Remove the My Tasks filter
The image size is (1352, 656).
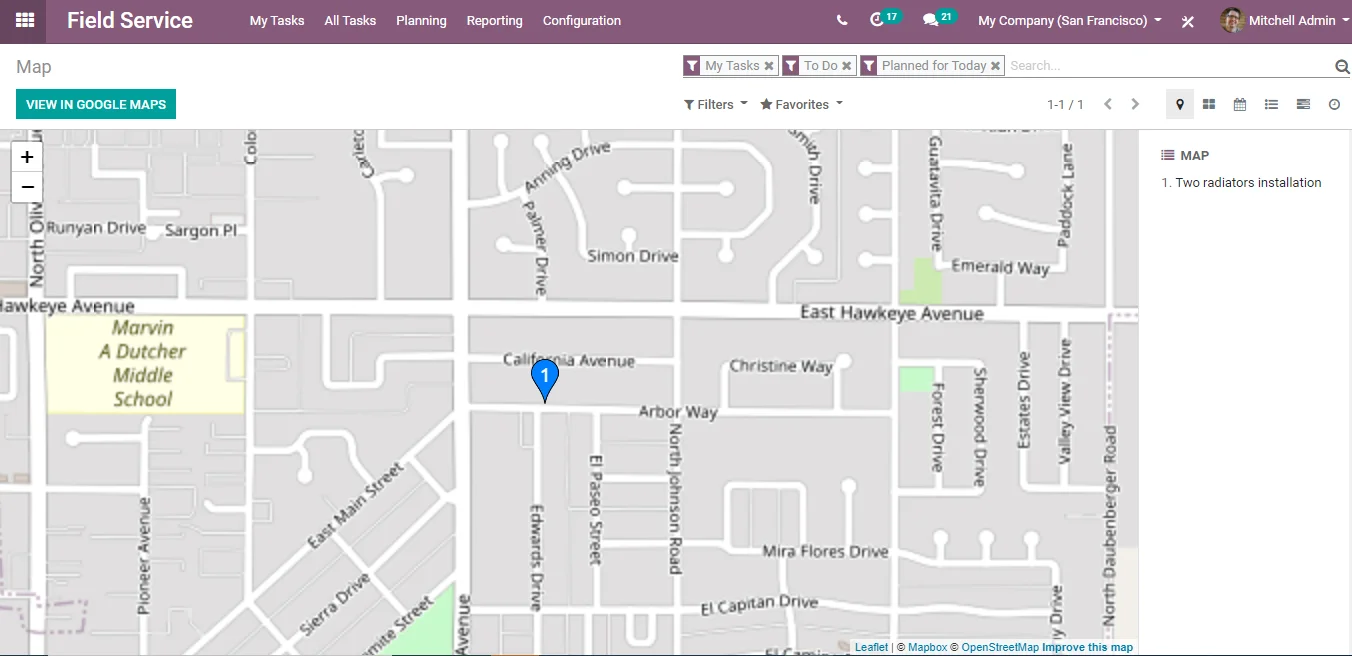pyautogui.click(x=769, y=66)
